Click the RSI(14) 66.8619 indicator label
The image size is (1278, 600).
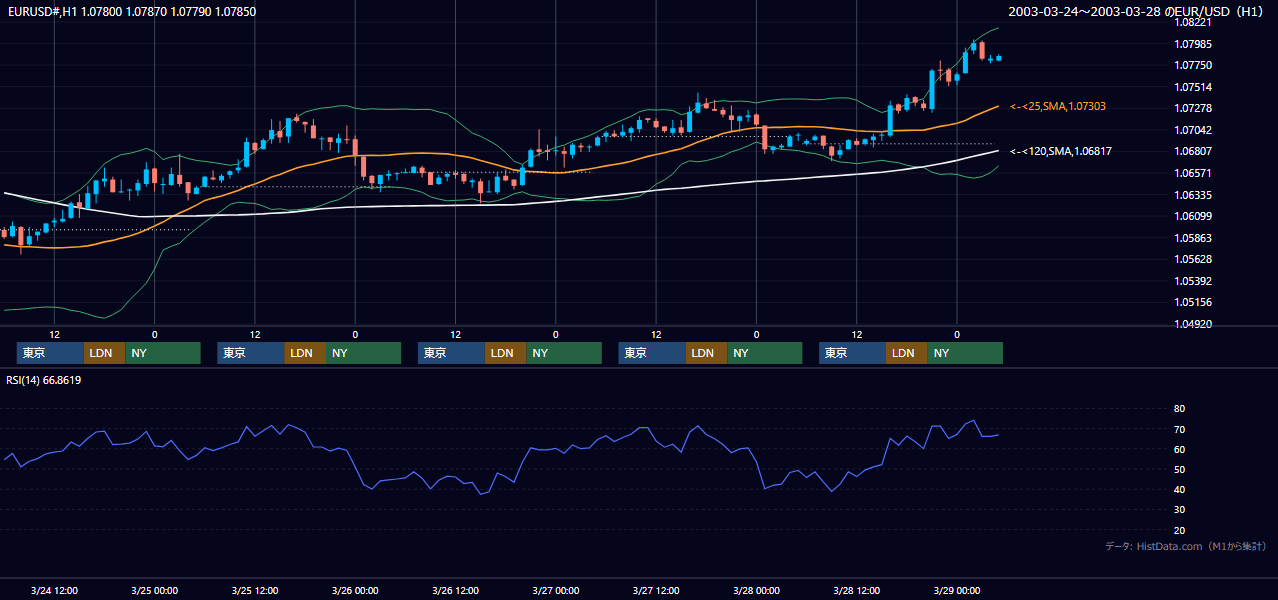(x=44, y=380)
